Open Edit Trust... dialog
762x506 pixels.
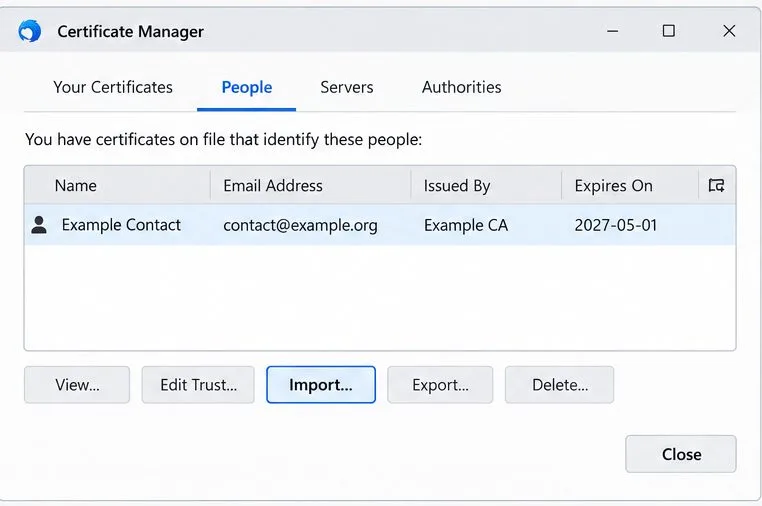198,384
